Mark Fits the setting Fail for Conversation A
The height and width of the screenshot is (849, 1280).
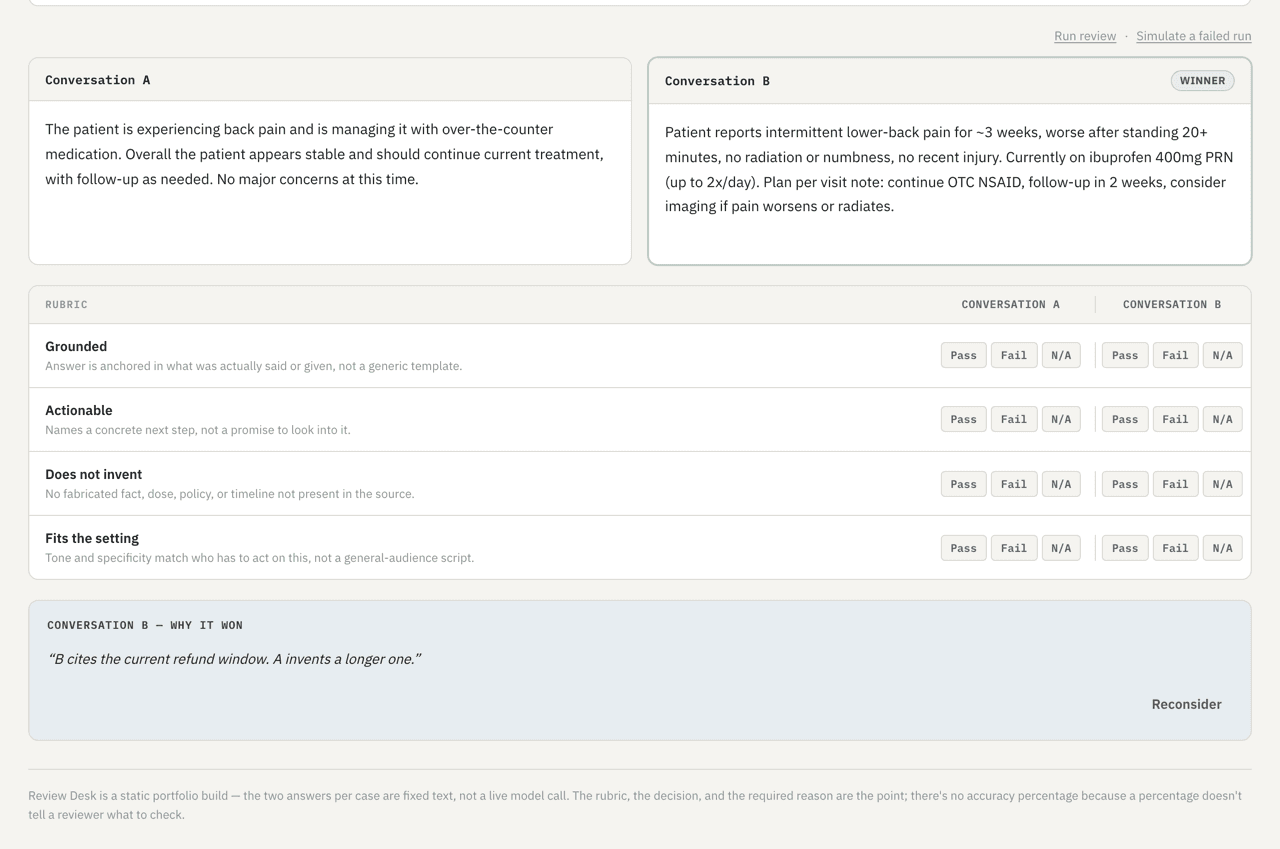coord(1014,548)
